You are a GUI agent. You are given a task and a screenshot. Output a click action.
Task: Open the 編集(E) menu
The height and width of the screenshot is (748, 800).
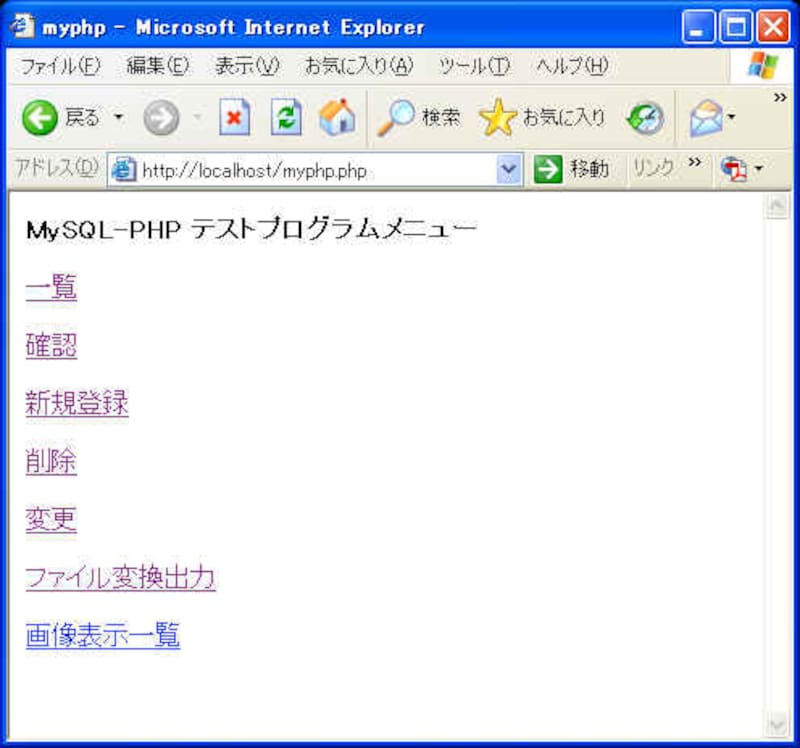pos(158,66)
